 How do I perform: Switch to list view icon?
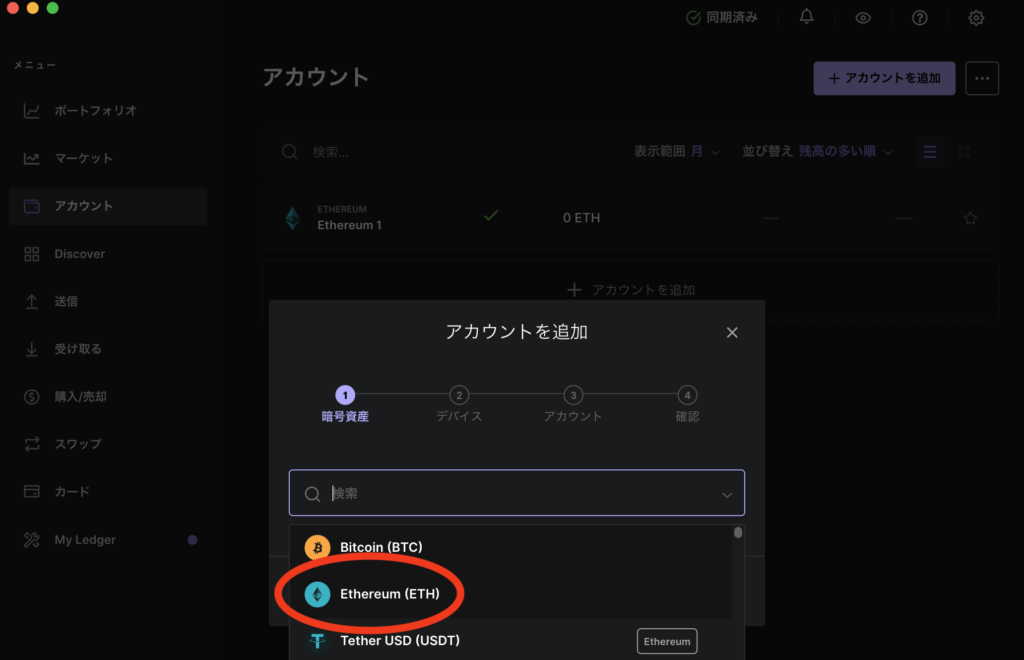point(929,152)
